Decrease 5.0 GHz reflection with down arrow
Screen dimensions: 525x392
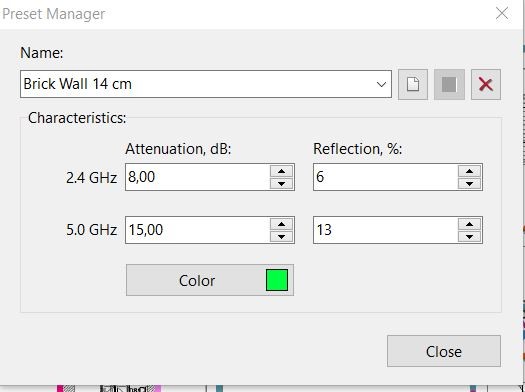pyautogui.click(x=469, y=236)
